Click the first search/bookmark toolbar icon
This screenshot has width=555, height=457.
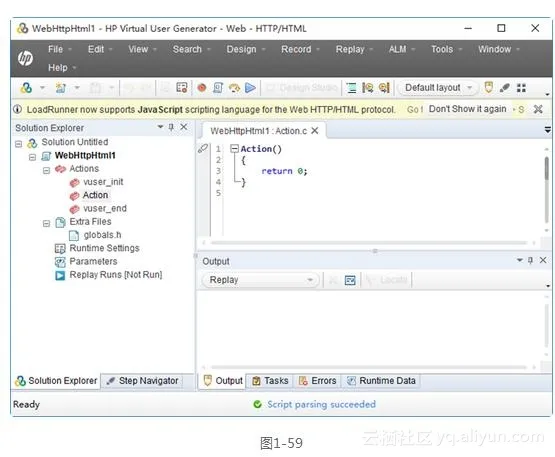[367, 87]
